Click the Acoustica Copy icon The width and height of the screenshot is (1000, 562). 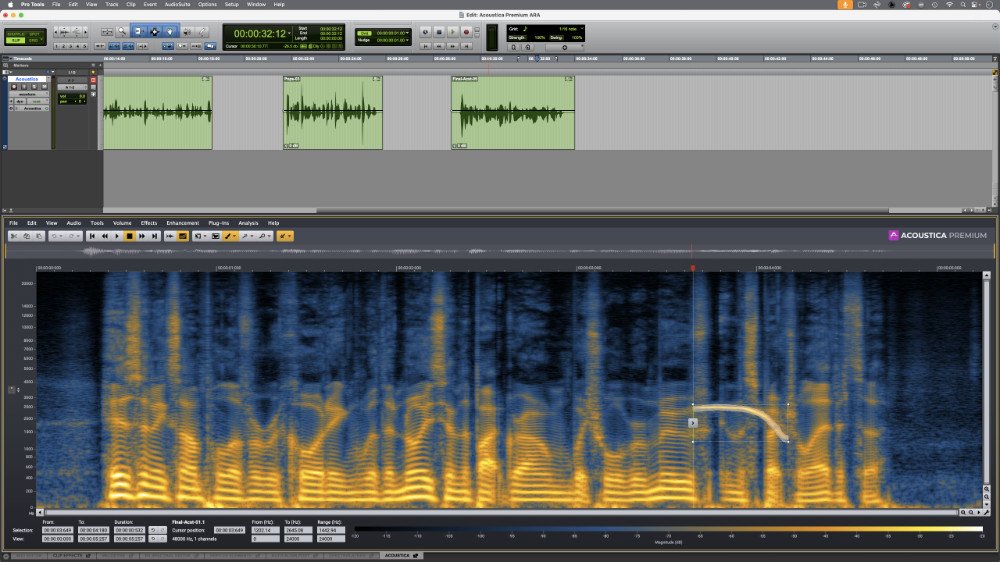point(26,236)
